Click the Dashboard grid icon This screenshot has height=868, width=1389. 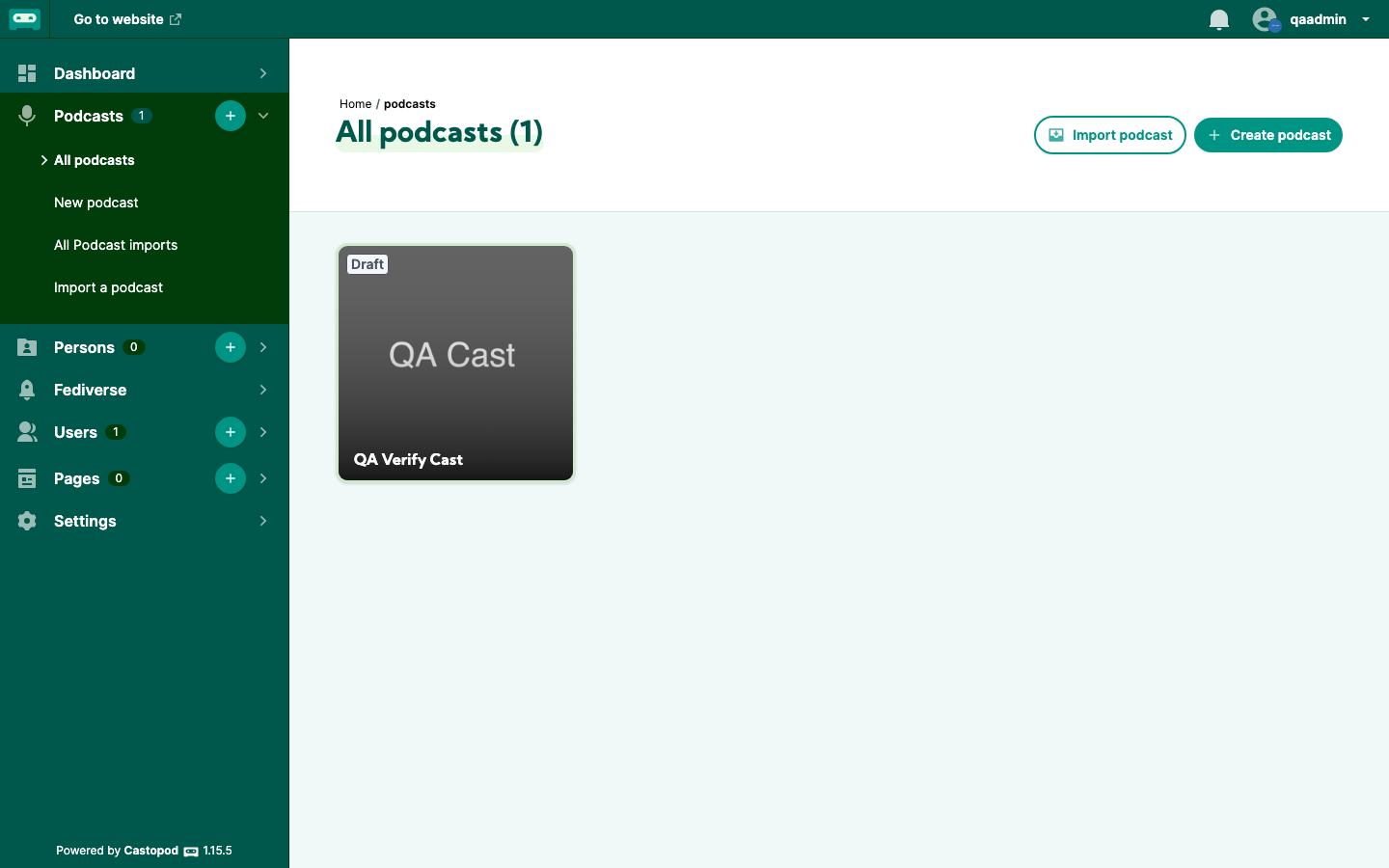coord(27,73)
